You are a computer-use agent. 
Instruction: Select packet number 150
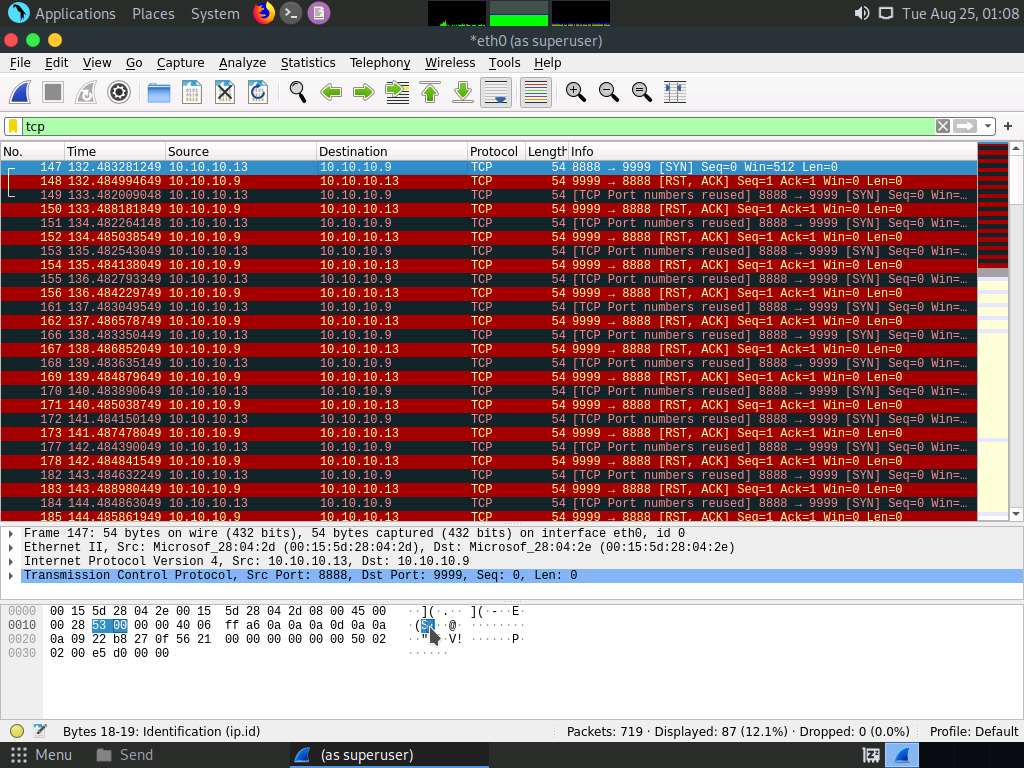488,209
